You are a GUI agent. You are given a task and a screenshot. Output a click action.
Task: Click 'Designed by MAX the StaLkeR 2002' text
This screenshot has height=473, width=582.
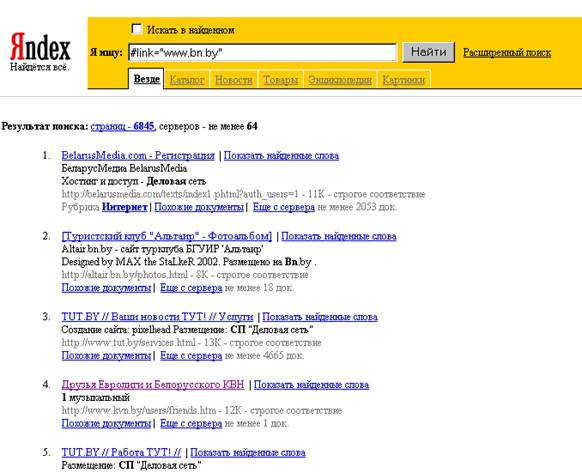[140, 262]
